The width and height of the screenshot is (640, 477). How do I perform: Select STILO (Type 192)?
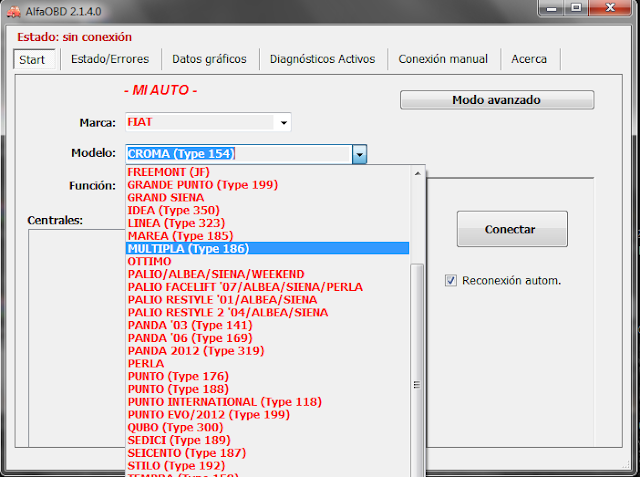[267, 466]
